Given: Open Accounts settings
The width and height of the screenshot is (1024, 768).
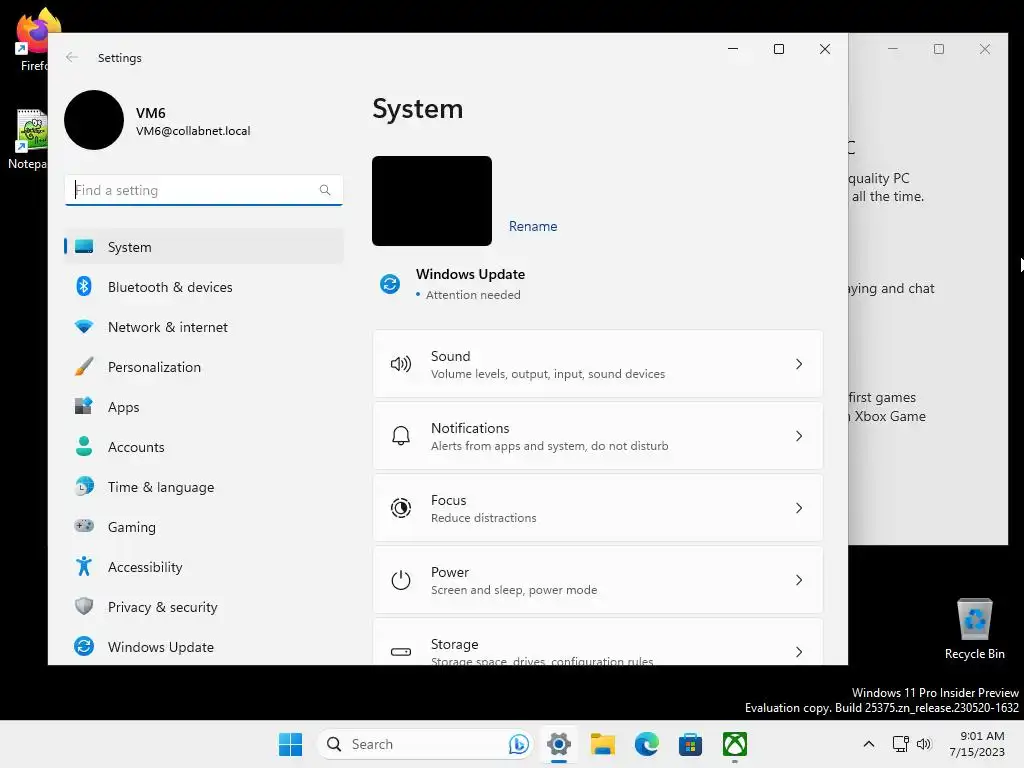Looking at the screenshot, I should (204, 447).
